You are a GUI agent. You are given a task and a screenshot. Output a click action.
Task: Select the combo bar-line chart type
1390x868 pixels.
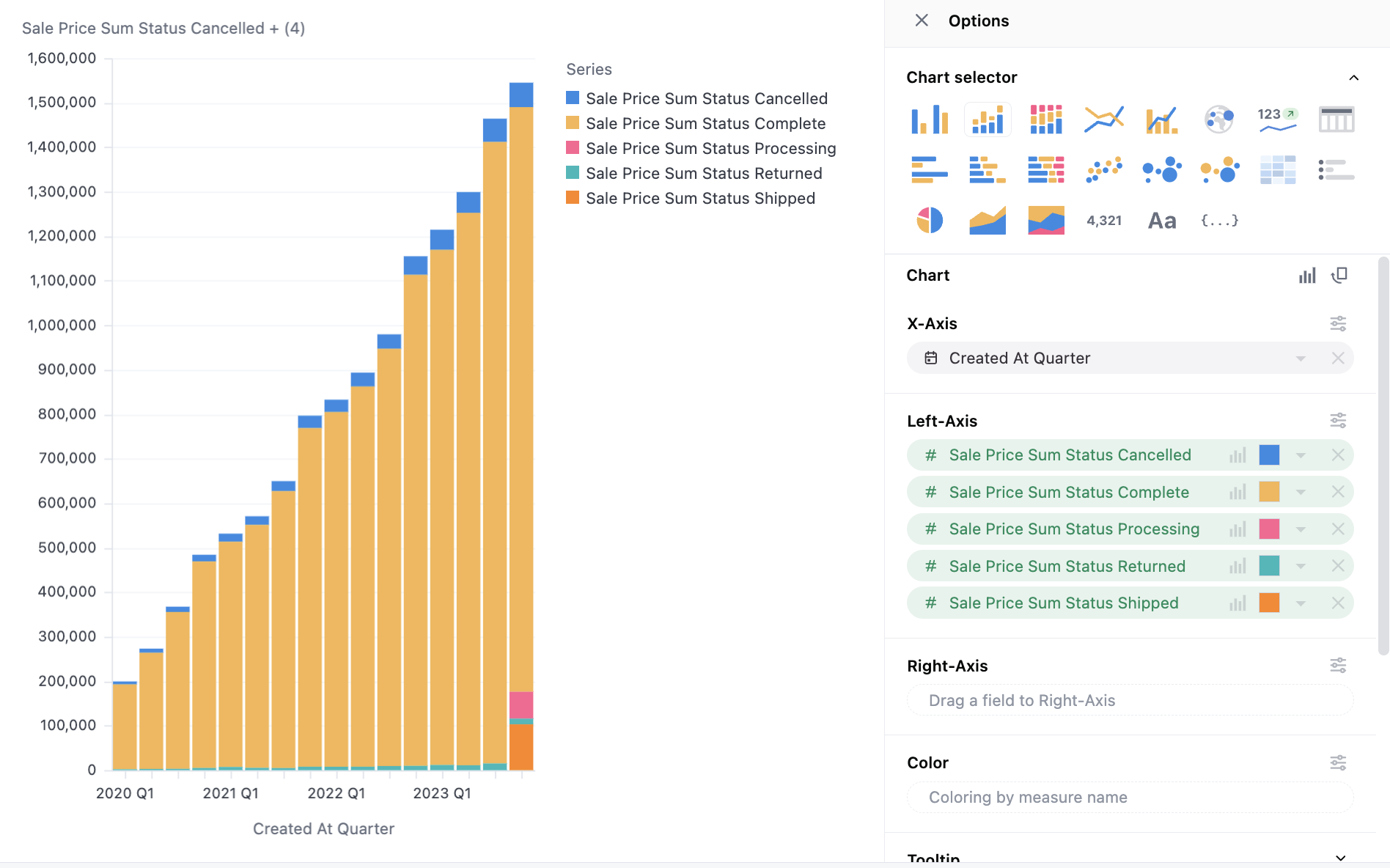tap(1161, 119)
